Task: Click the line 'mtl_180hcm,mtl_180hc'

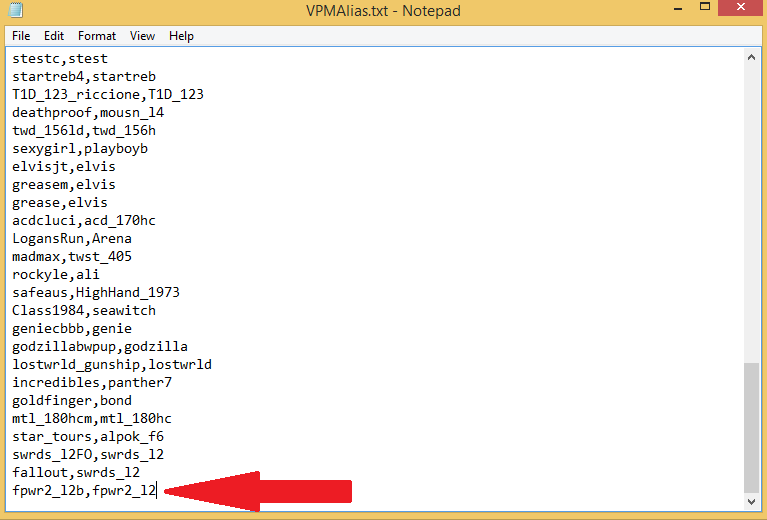Action: coord(92,419)
